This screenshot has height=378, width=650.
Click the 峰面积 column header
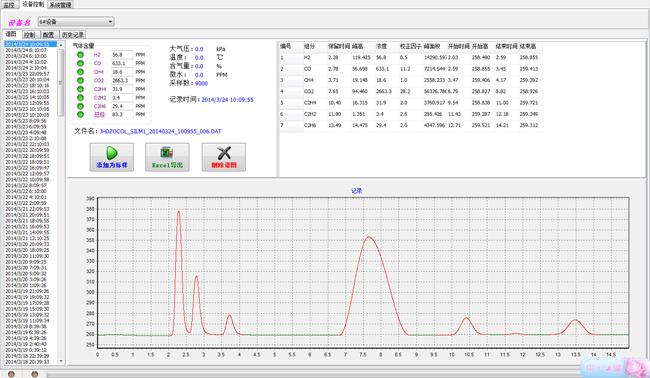point(435,46)
